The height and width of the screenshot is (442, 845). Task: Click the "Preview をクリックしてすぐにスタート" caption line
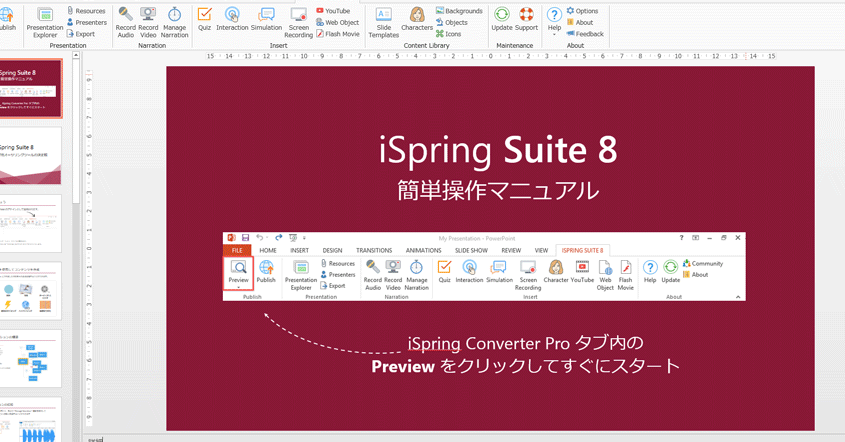[525, 367]
